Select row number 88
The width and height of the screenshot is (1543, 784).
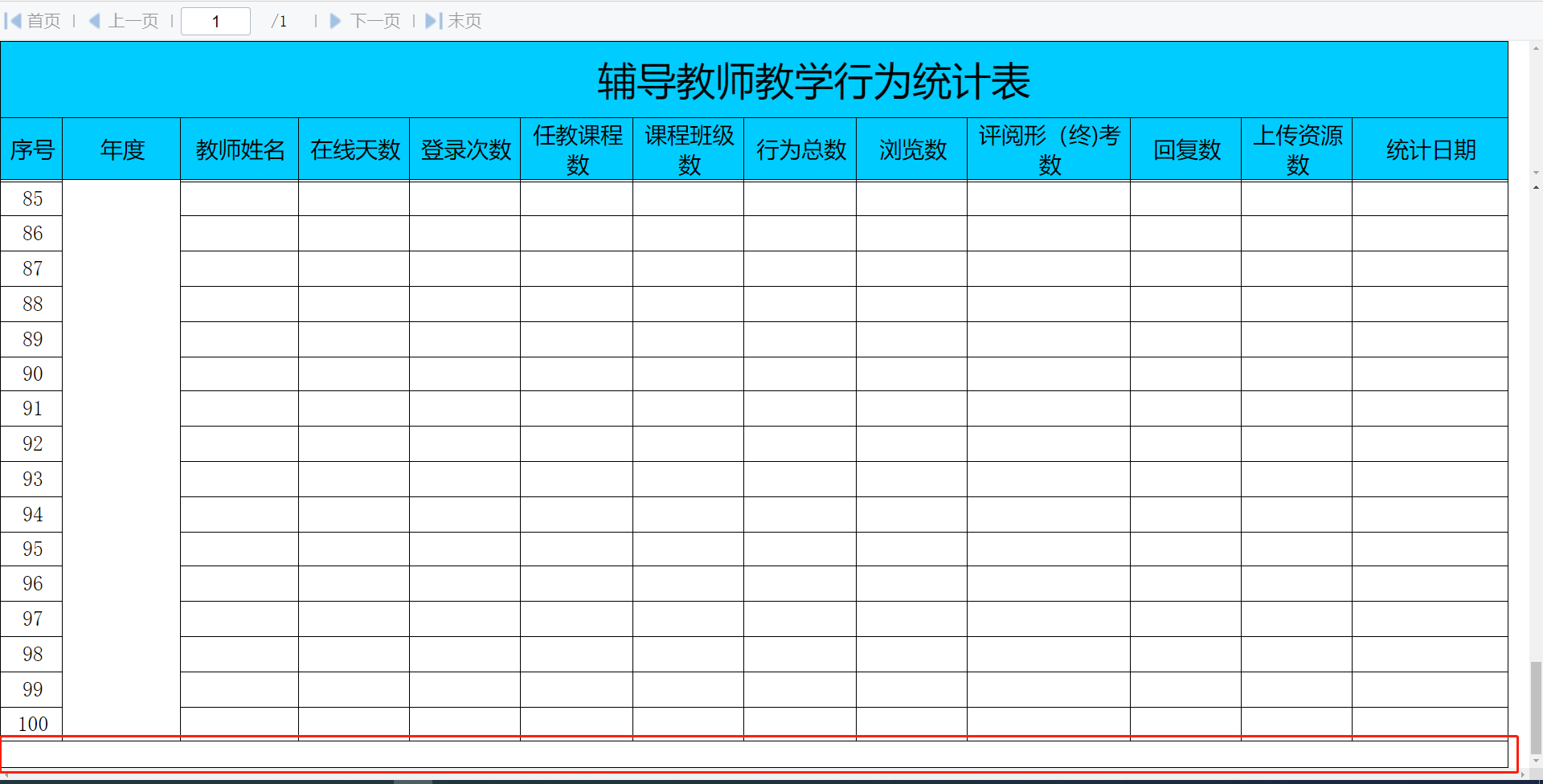pos(32,304)
